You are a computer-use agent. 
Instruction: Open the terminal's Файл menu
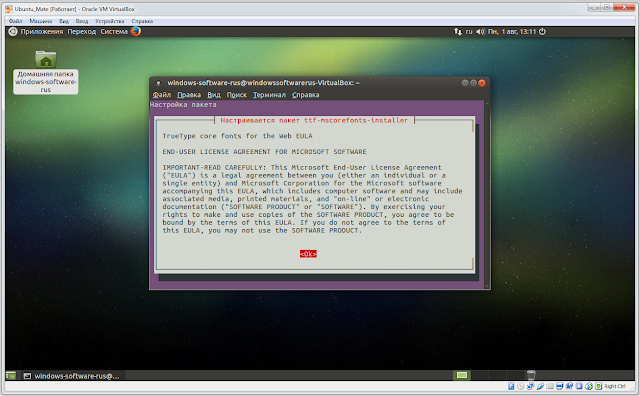[x=162, y=95]
